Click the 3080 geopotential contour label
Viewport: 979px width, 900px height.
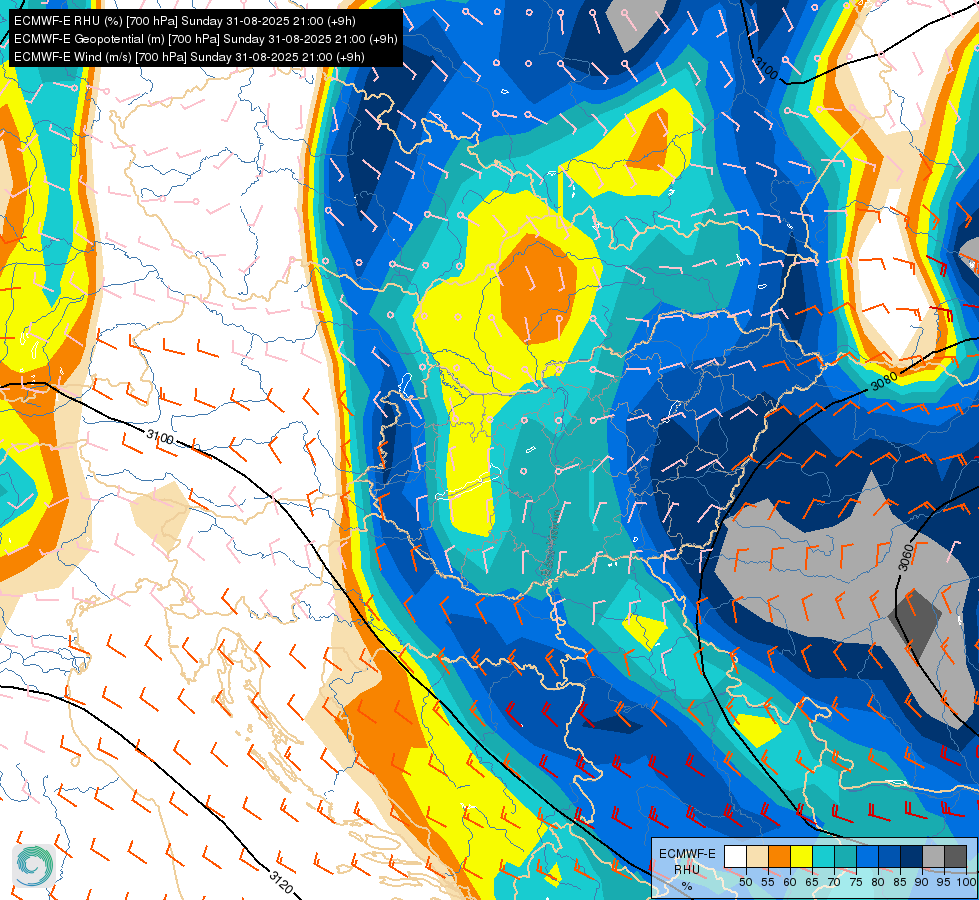[x=884, y=380]
